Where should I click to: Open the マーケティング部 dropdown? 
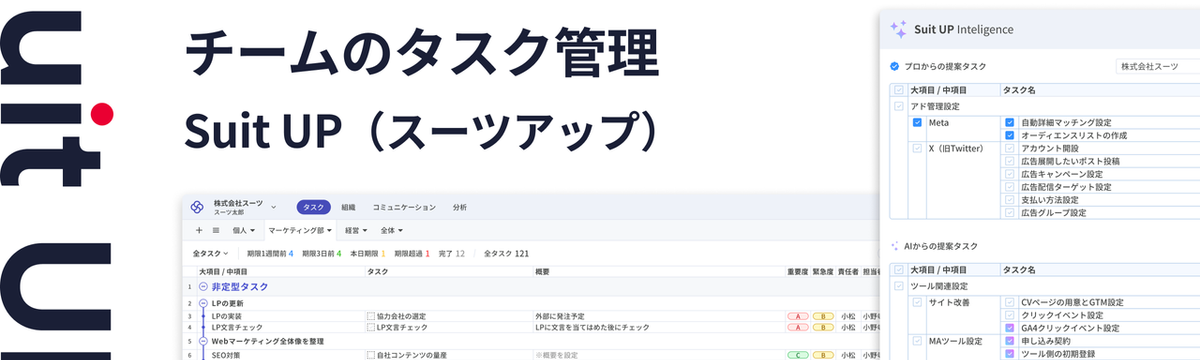coord(304,230)
